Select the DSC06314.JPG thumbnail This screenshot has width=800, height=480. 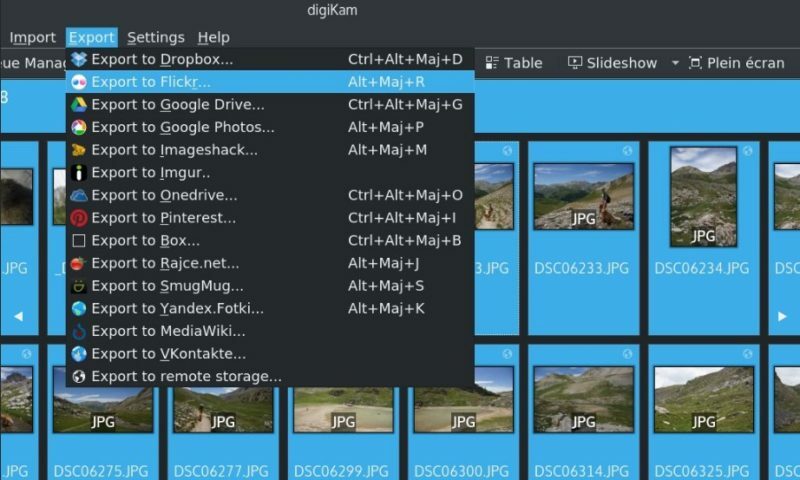(x=584, y=399)
